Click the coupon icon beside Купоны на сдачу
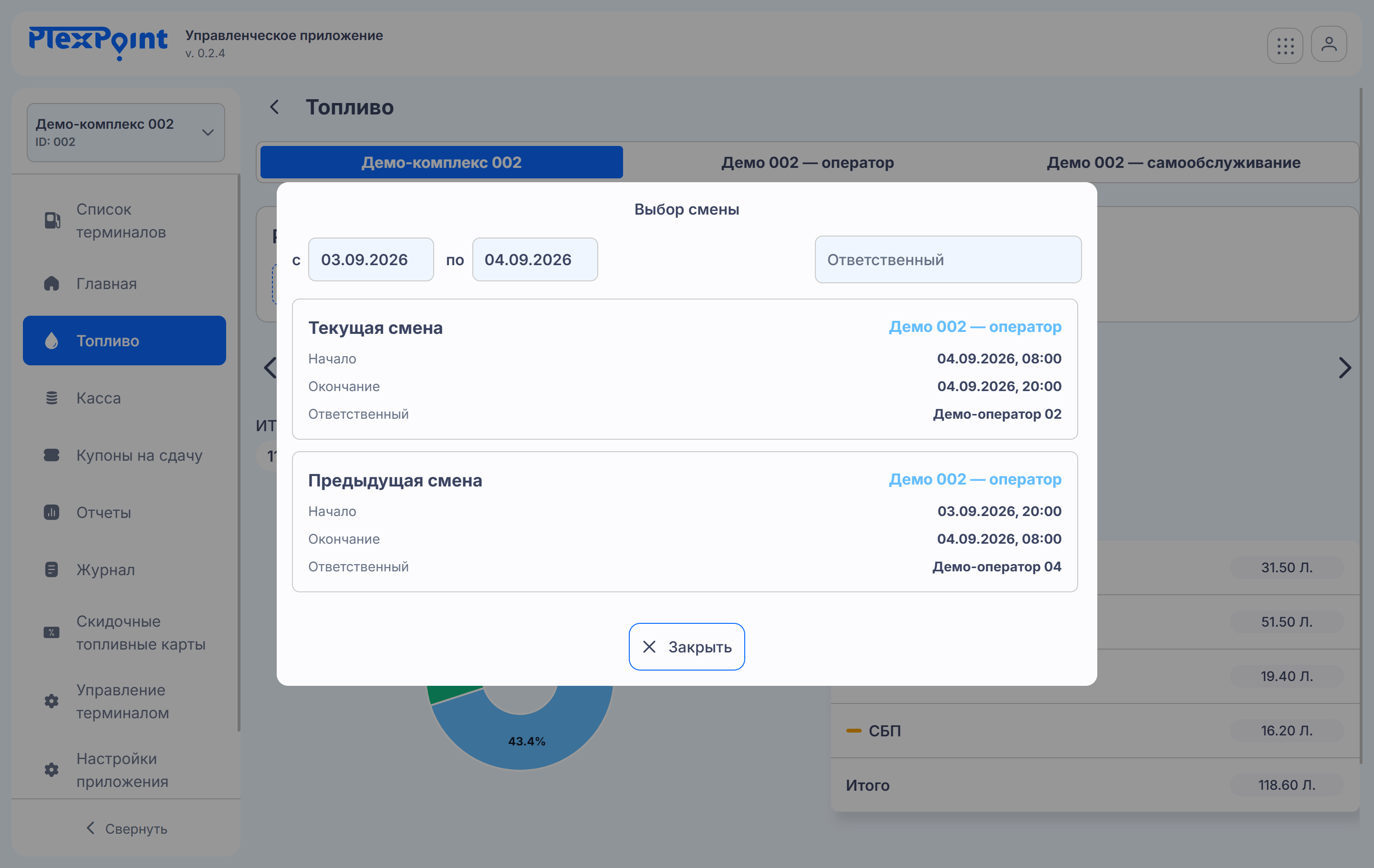Viewport: 1374px width, 868px height. click(x=52, y=455)
